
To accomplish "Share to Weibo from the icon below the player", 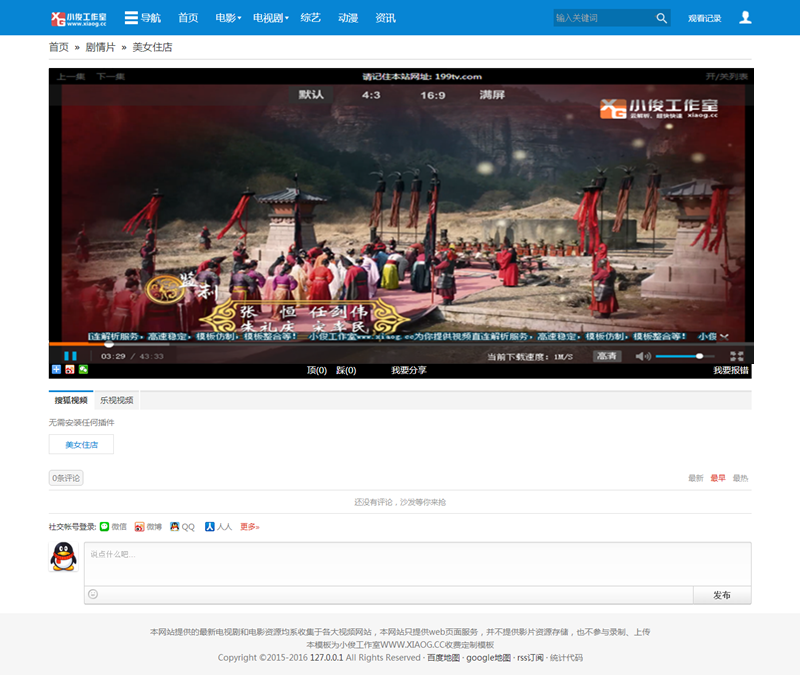I will pos(70,369).
